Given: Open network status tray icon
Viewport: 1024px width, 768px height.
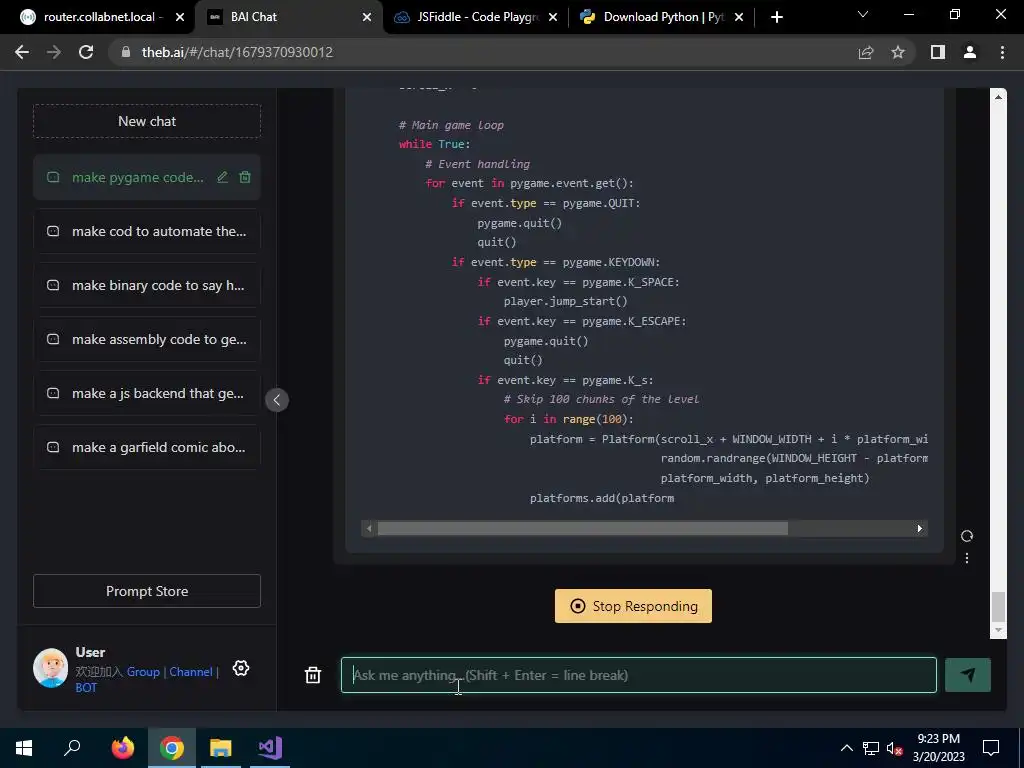Looking at the screenshot, I should (871, 748).
